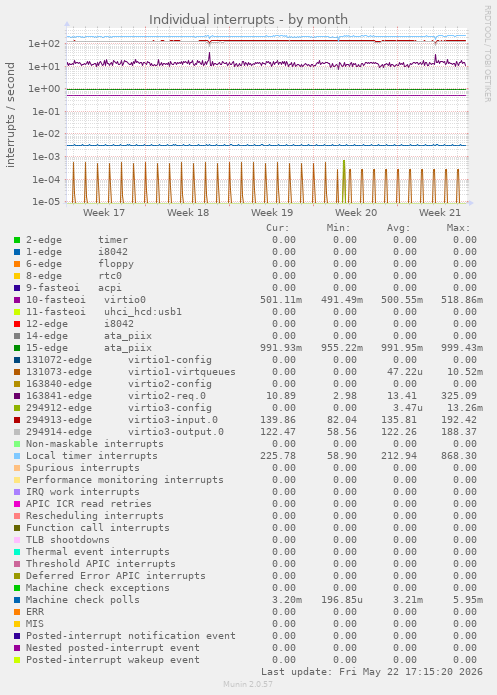Click the Week 21 x-axis label

pos(440,213)
